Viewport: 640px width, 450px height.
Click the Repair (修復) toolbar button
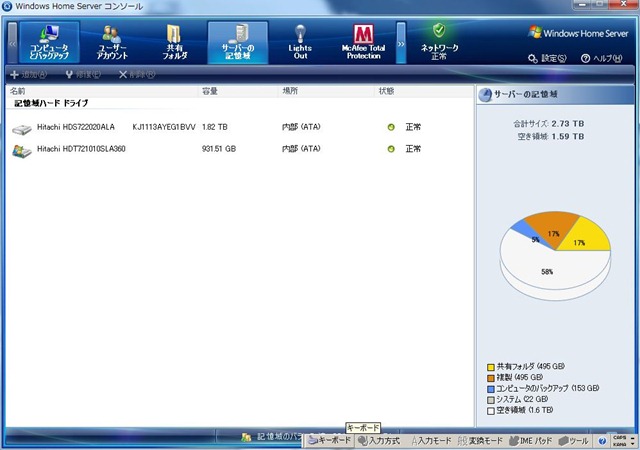pyautogui.click(x=83, y=74)
